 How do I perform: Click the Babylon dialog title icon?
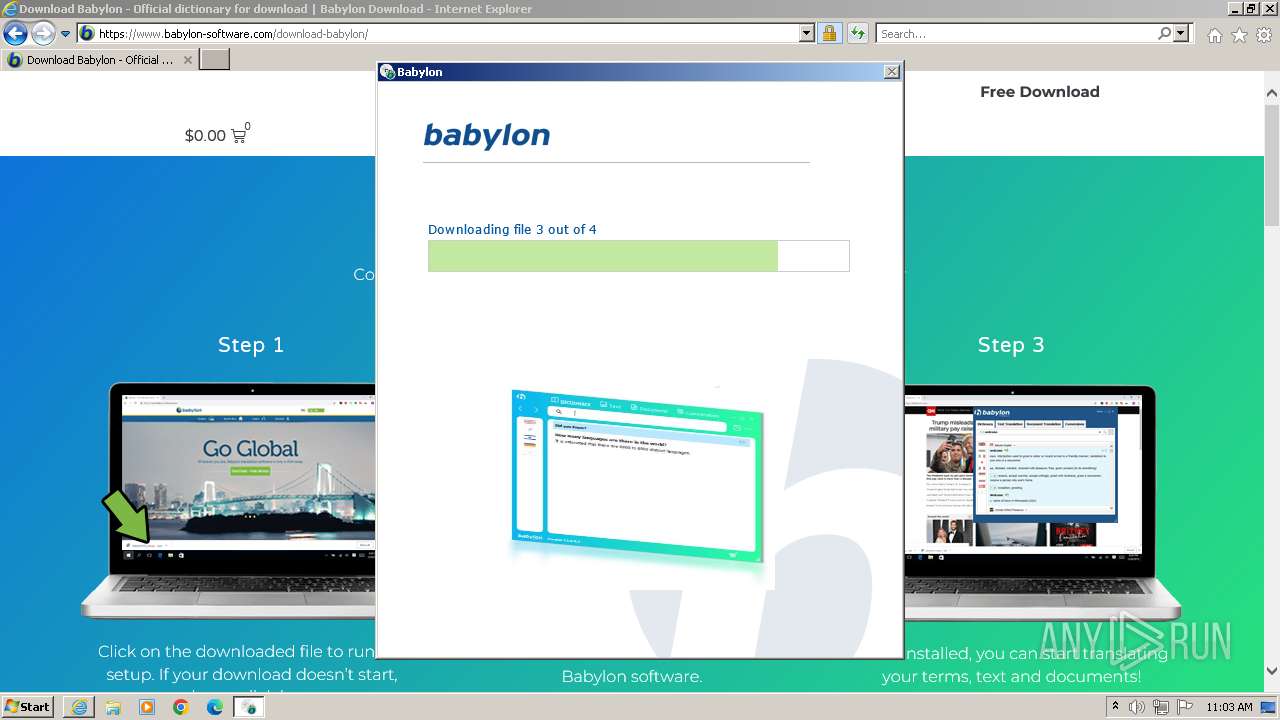tap(387, 72)
